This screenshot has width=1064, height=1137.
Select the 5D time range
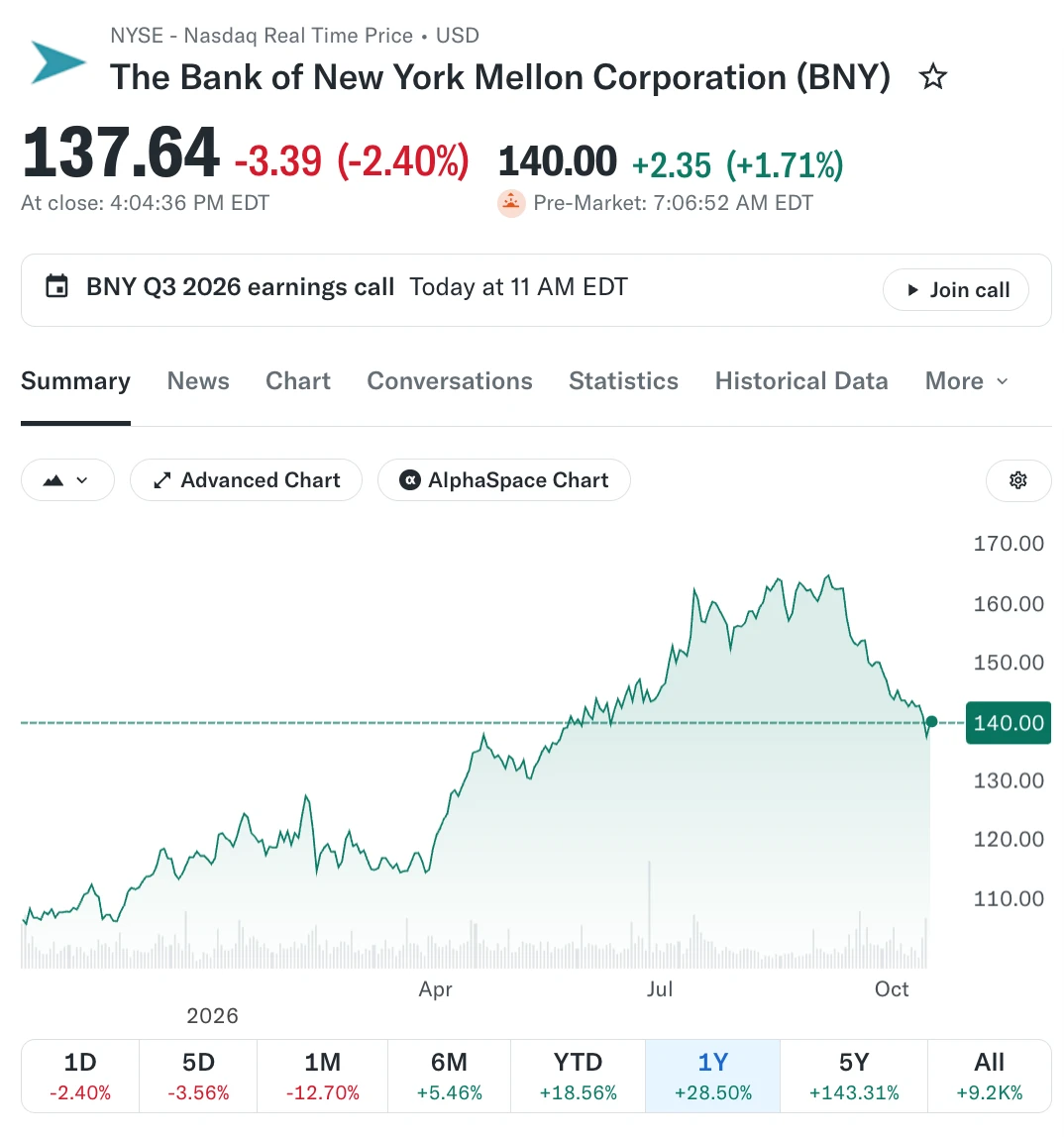click(198, 1076)
